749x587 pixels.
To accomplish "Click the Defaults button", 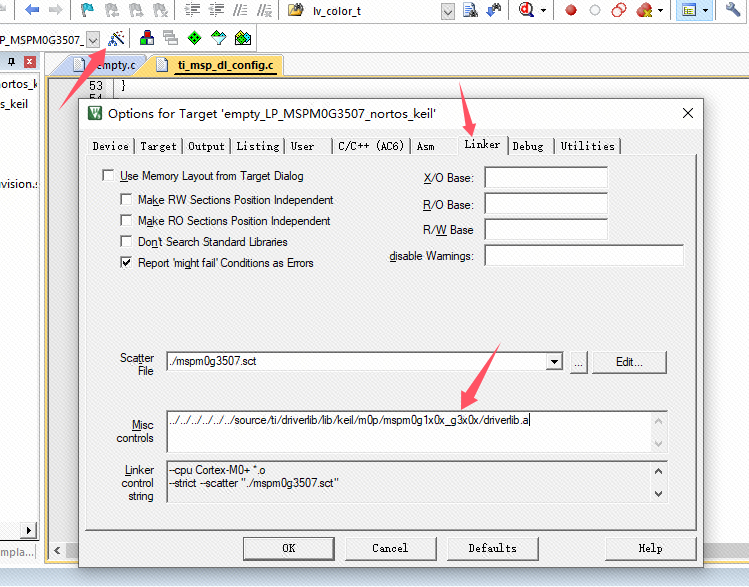I will click(492, 548).
